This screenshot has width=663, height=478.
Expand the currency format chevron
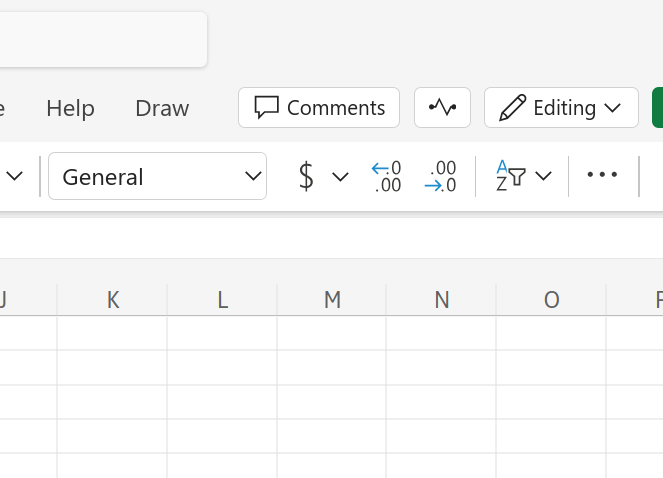point(340,177)
